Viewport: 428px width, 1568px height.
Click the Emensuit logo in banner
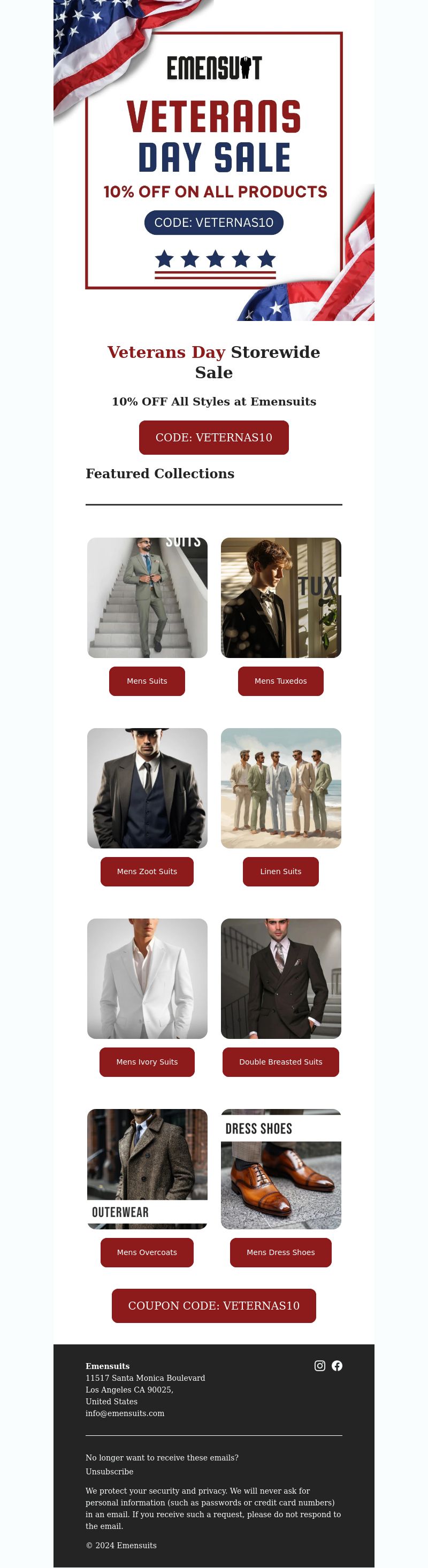coord(215,68)
